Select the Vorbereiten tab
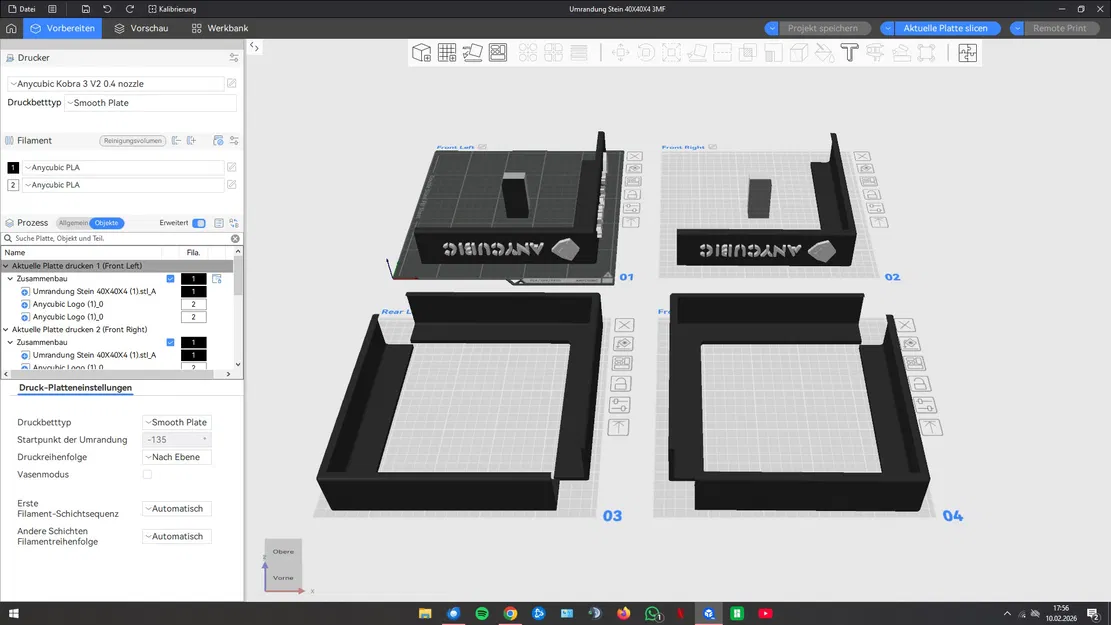1111x625 pixels. (62, 28)
